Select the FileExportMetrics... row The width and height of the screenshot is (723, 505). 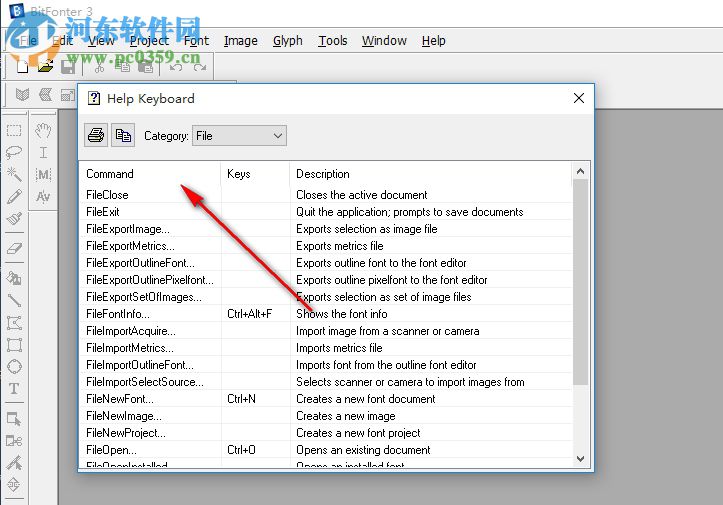(326, 246)
